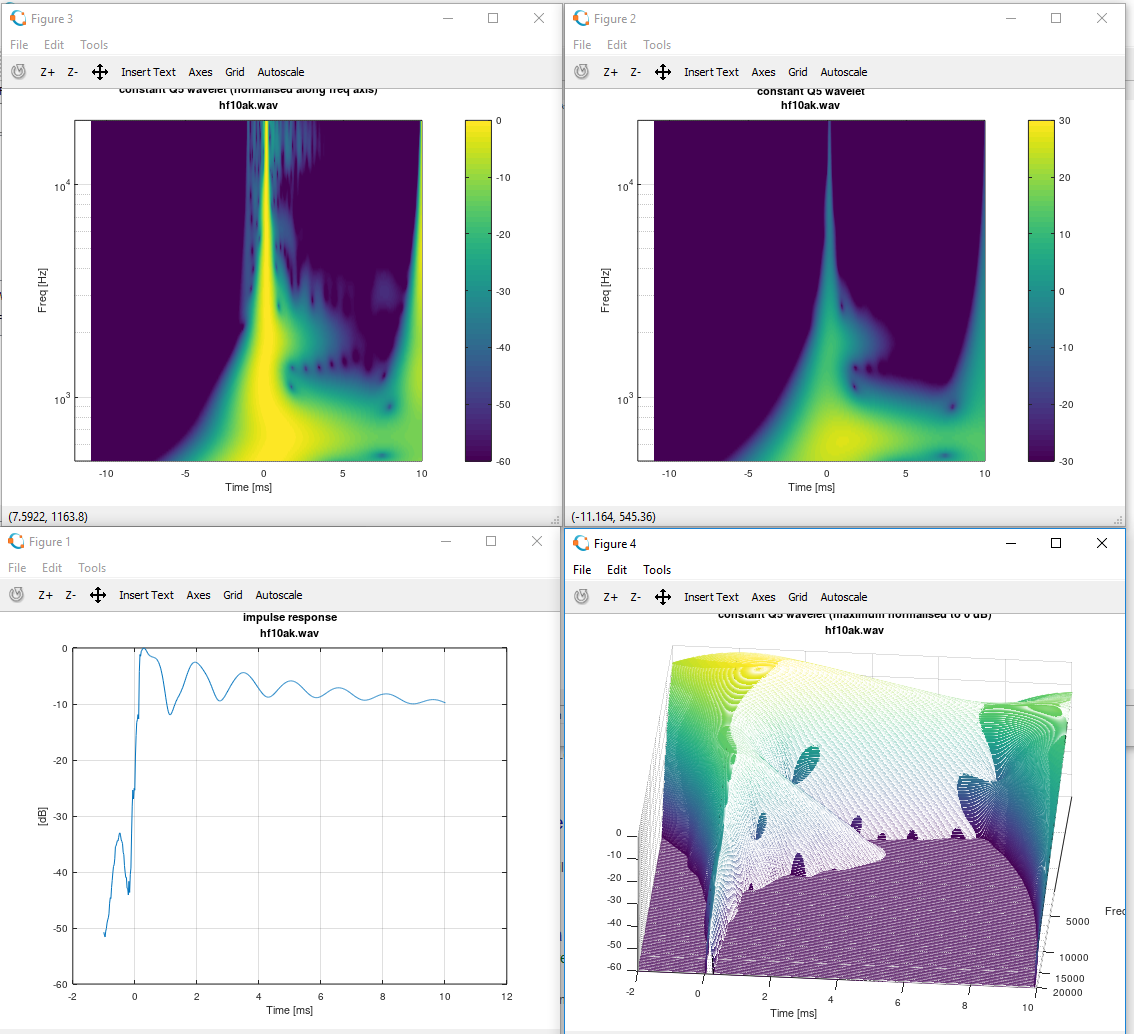Click Z- zoom out button in Figure 3
The height and width of the screenshot is (1034, 1134).
(72, 72)
